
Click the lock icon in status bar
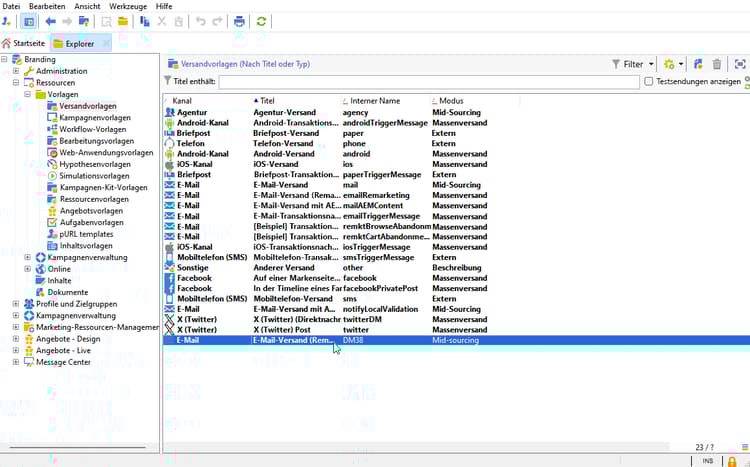pos(732,461)
